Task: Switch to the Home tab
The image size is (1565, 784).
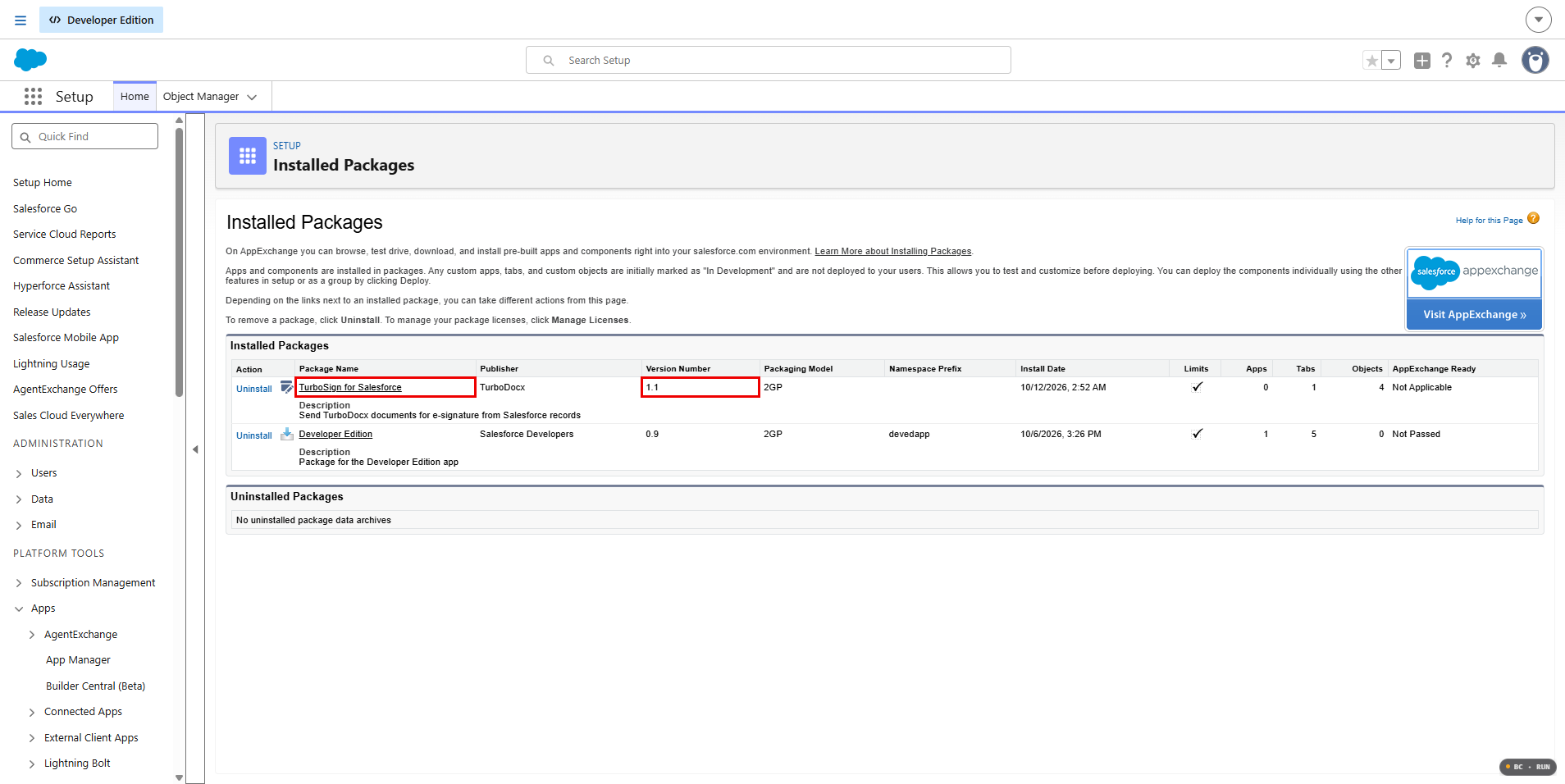Action: pos(135,97)
